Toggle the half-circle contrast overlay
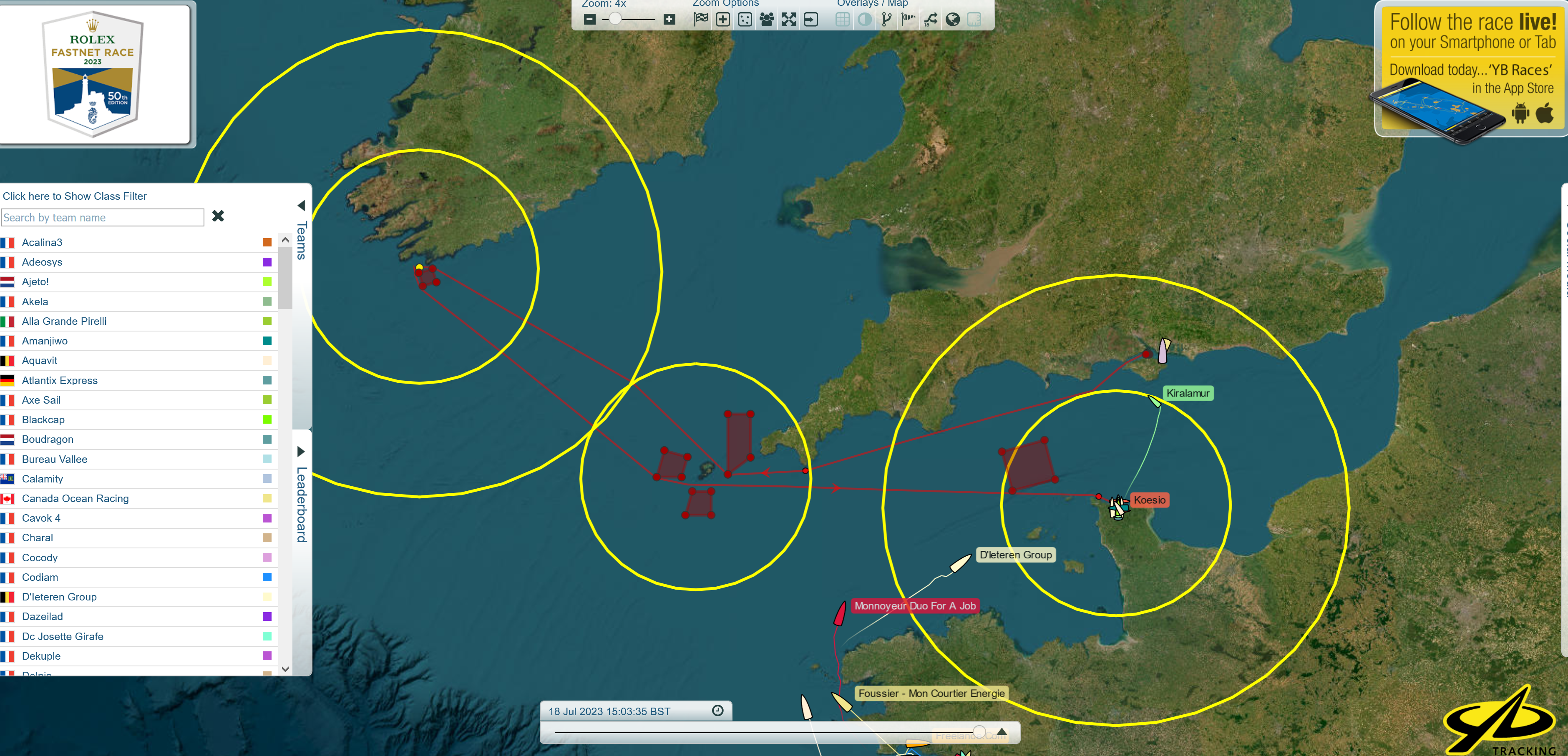The height and width of the screenshot is (756, 1568). [864, 20]
